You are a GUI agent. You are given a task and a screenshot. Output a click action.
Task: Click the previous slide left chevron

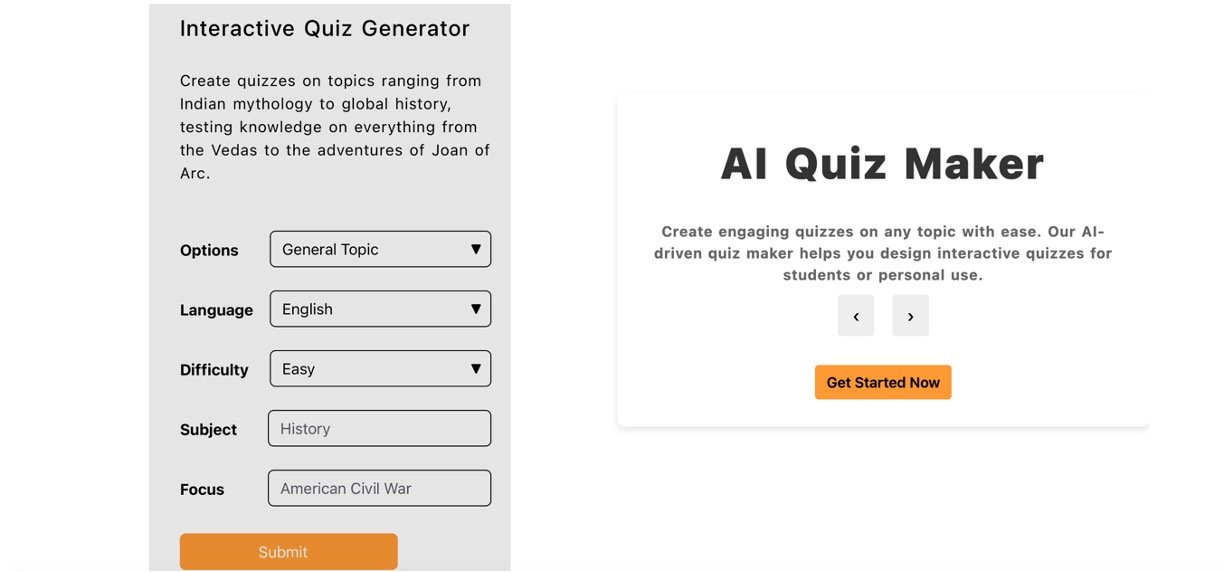click(856, 316)
